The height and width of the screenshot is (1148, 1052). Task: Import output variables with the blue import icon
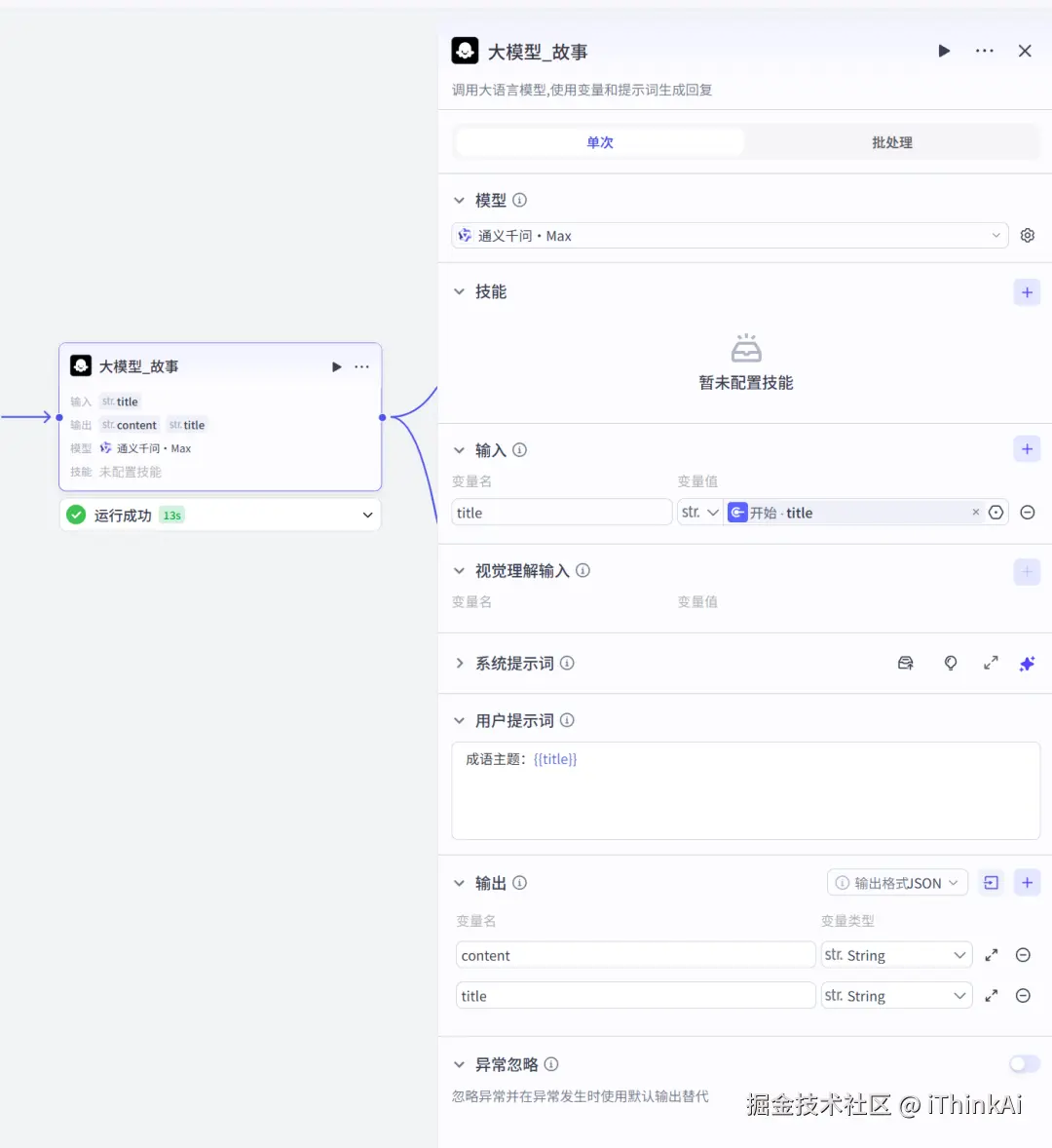coord(991,882)
